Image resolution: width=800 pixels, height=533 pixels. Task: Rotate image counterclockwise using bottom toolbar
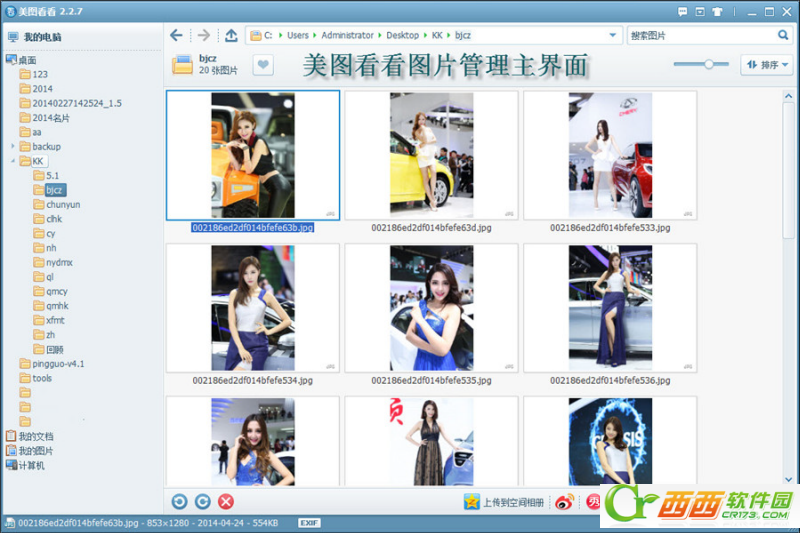[179, 502]
